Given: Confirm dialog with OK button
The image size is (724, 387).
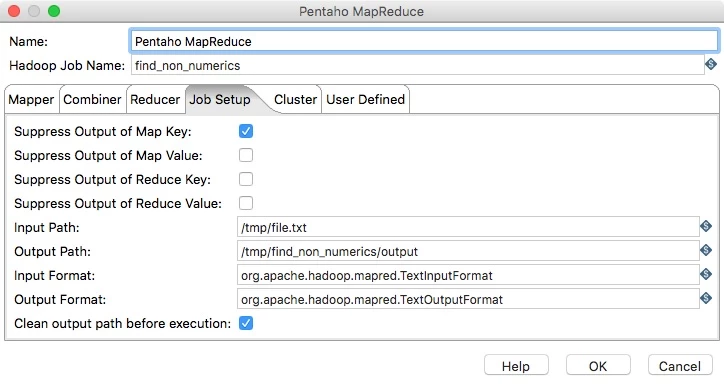Looking at the screenshot, I should click(x=598, y=366).
